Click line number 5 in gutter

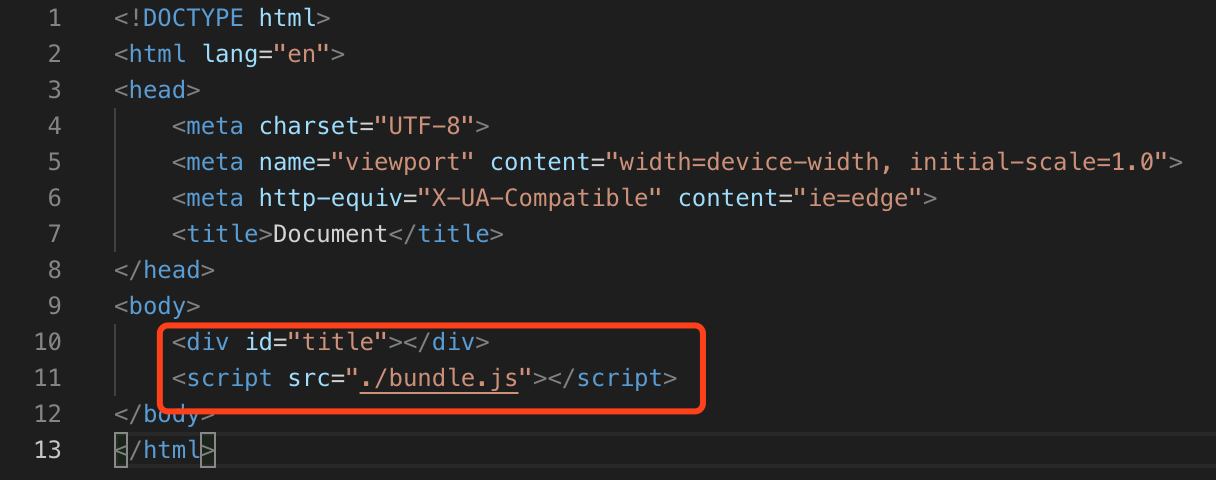click(x=53, y=162)
